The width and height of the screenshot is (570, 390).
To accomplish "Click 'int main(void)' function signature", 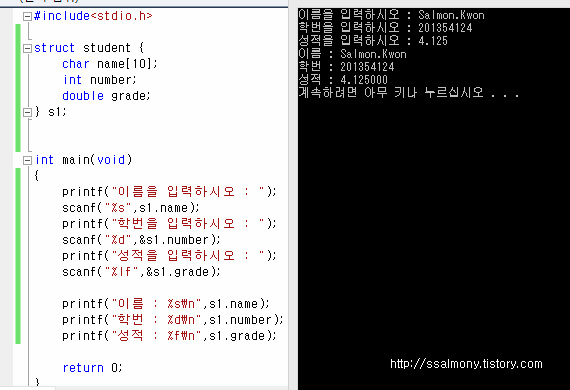I will (83, 160).
